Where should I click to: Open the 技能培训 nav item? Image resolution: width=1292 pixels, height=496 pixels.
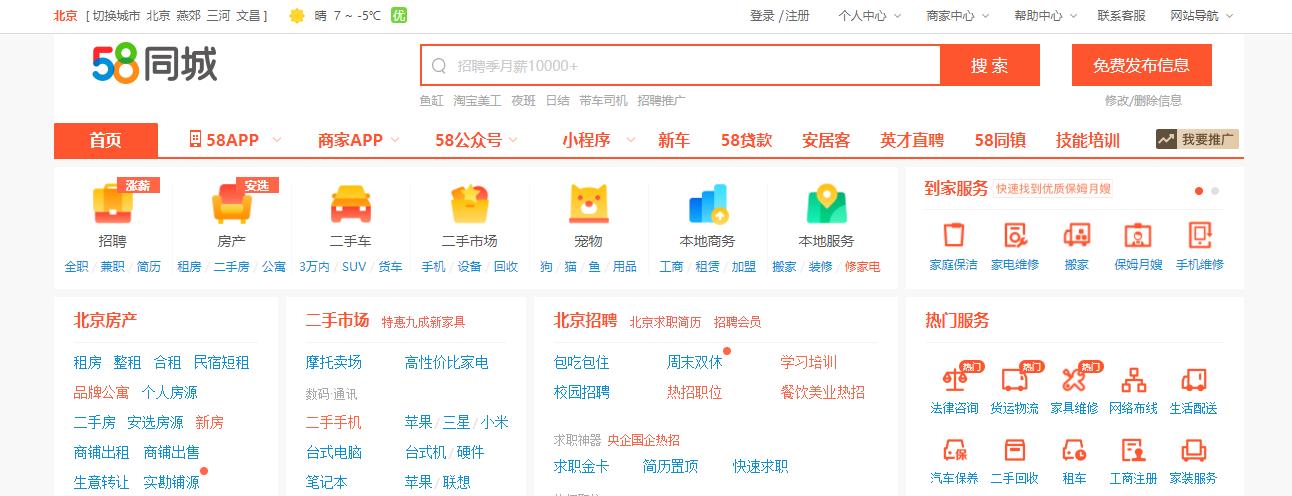pyautogui.click(x=1088, y=140)
